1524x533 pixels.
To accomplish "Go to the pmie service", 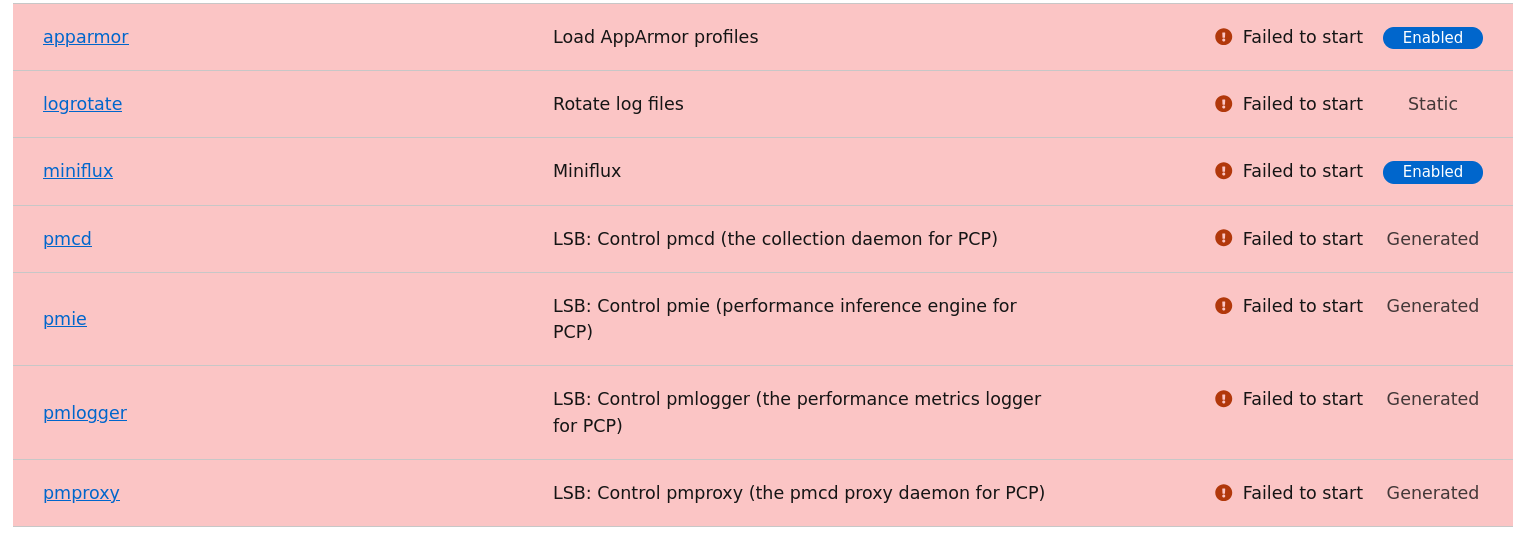I will [65, 319].
